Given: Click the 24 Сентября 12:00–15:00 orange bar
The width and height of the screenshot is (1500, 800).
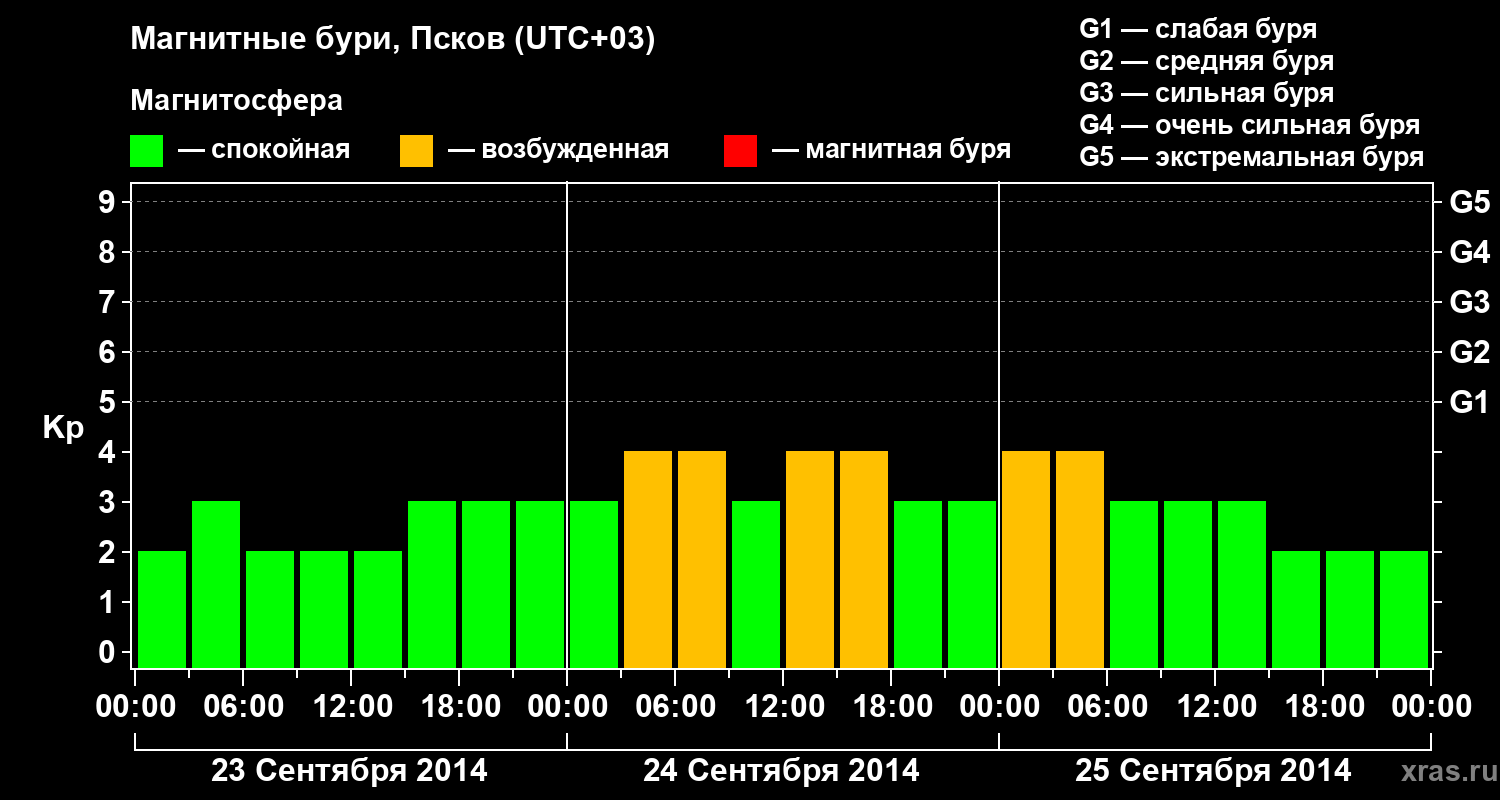Looking at the screenshot, I should 810,559.
